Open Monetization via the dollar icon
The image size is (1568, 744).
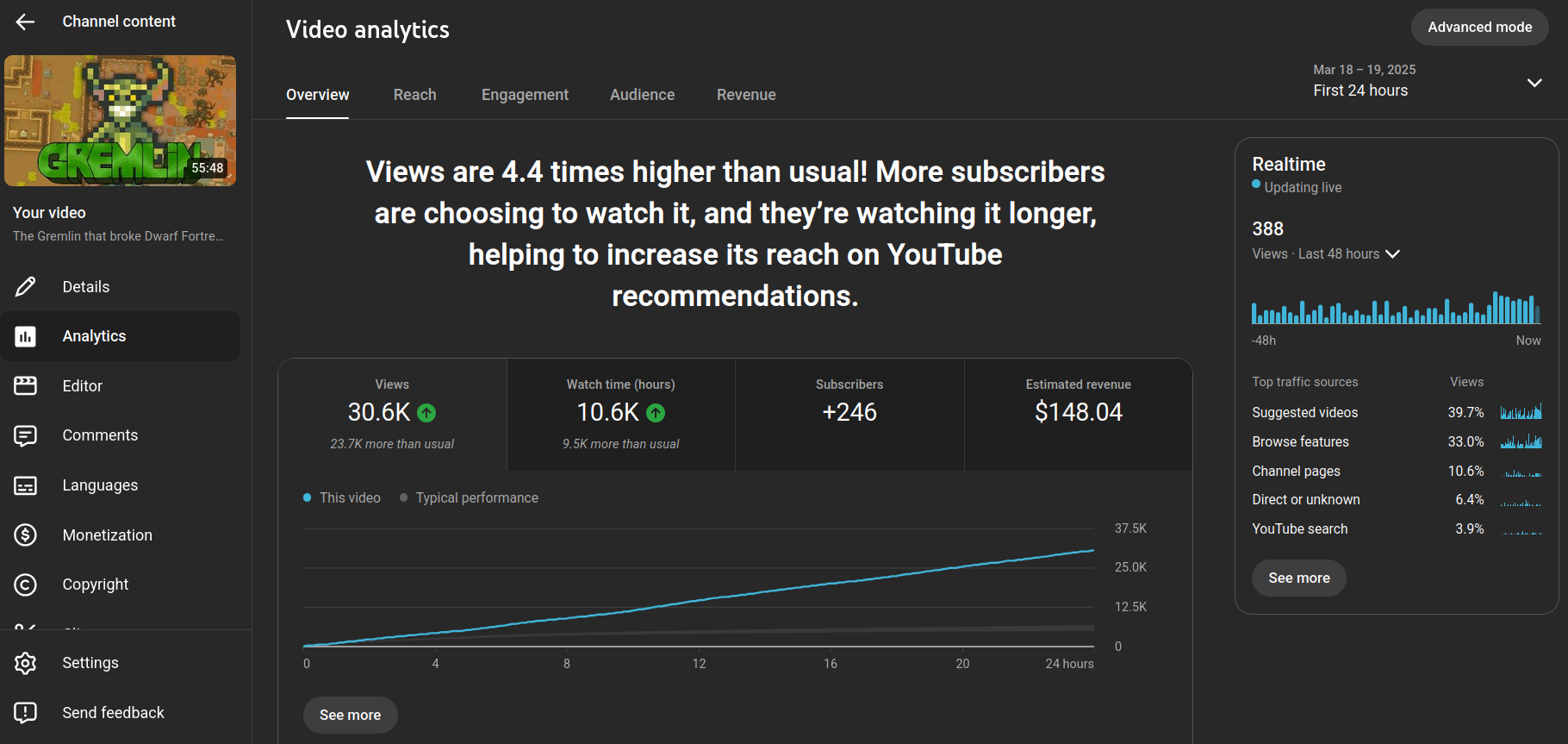coord(26,535)
